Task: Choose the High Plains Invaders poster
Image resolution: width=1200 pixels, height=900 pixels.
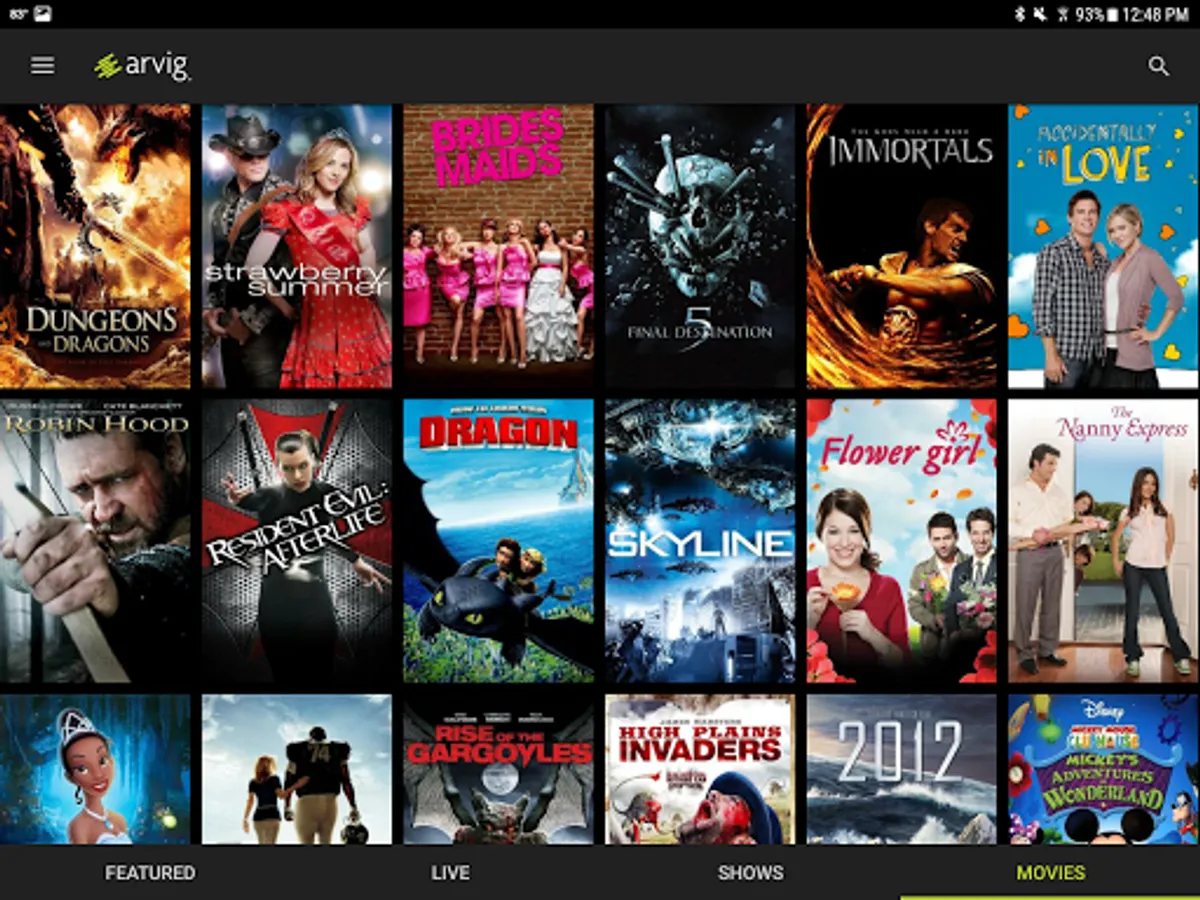Action: pyautogui.click(x=700, y=769)
